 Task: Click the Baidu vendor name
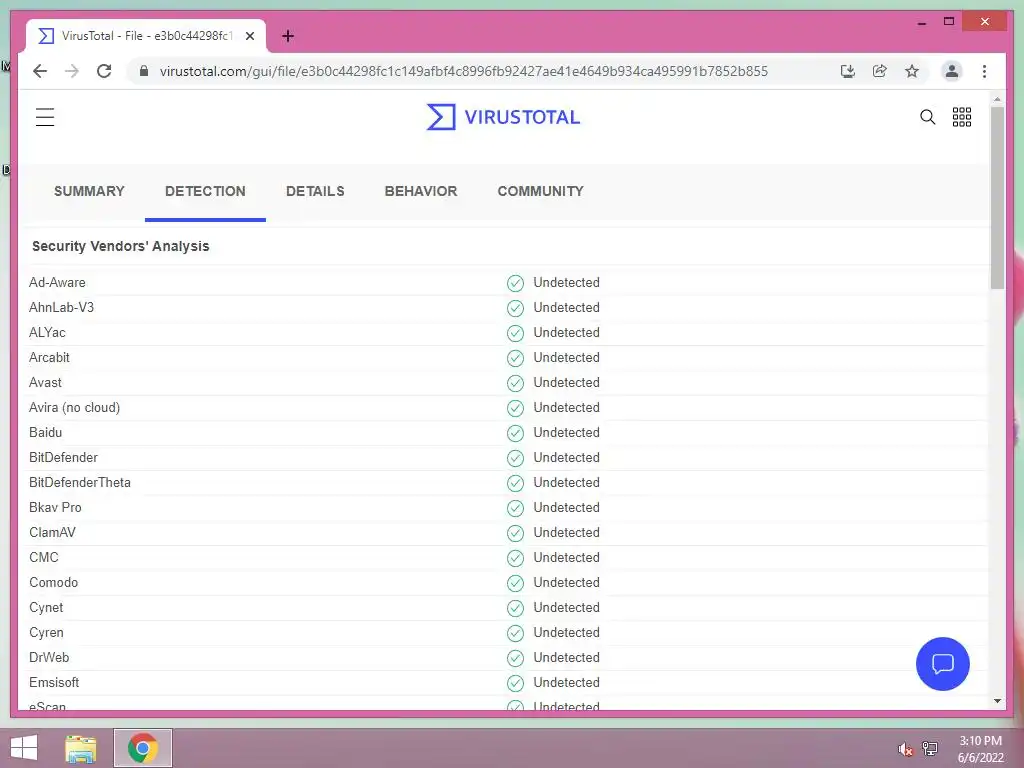[45, 432]
